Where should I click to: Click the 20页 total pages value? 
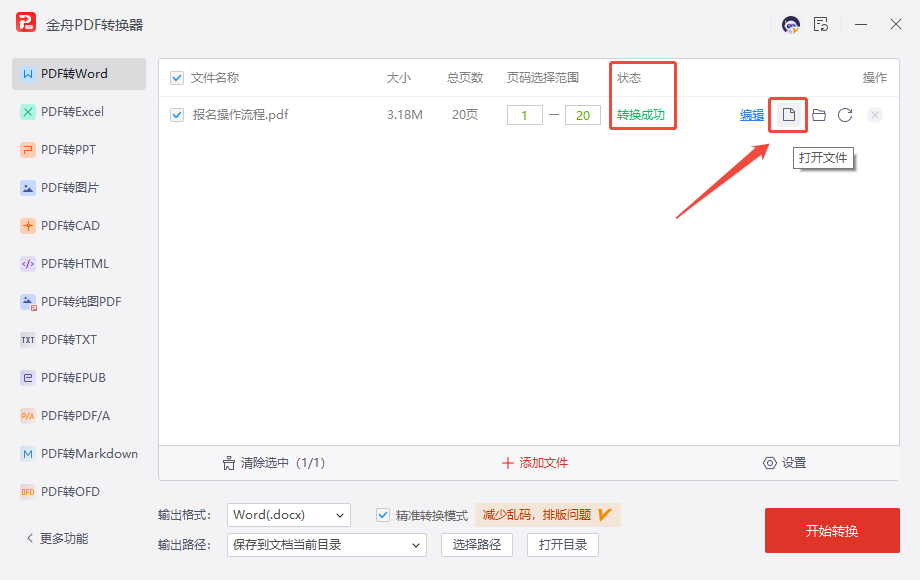tap(465, 115)
